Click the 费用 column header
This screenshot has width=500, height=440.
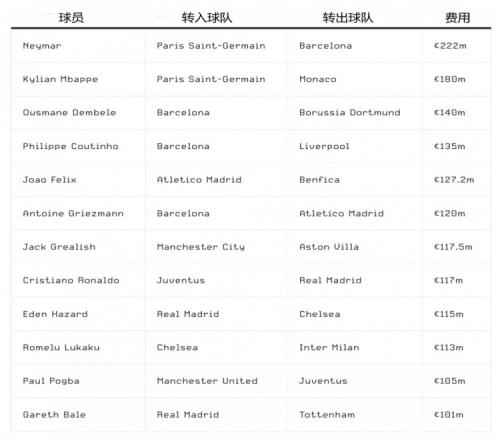(x=457, y=18)
